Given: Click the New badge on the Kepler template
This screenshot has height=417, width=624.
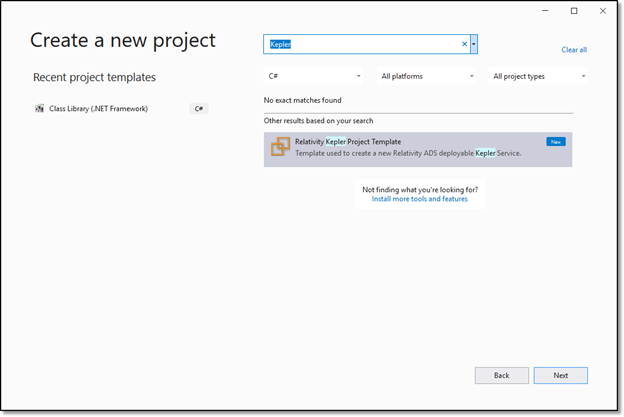Looking at the screenshot, I should tap(556, 142).
